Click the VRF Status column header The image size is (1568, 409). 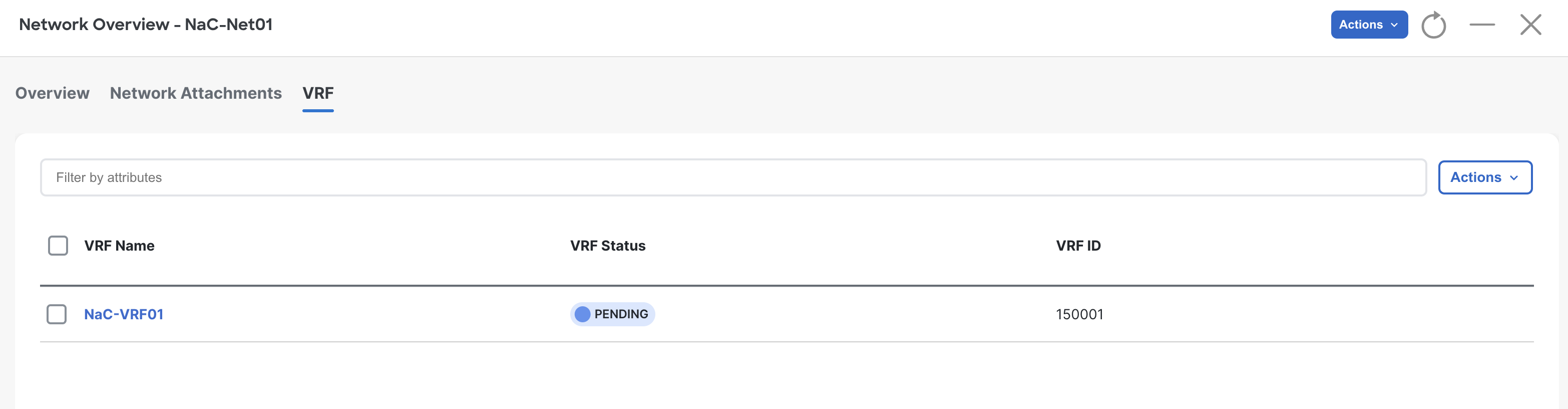point(607,246)
